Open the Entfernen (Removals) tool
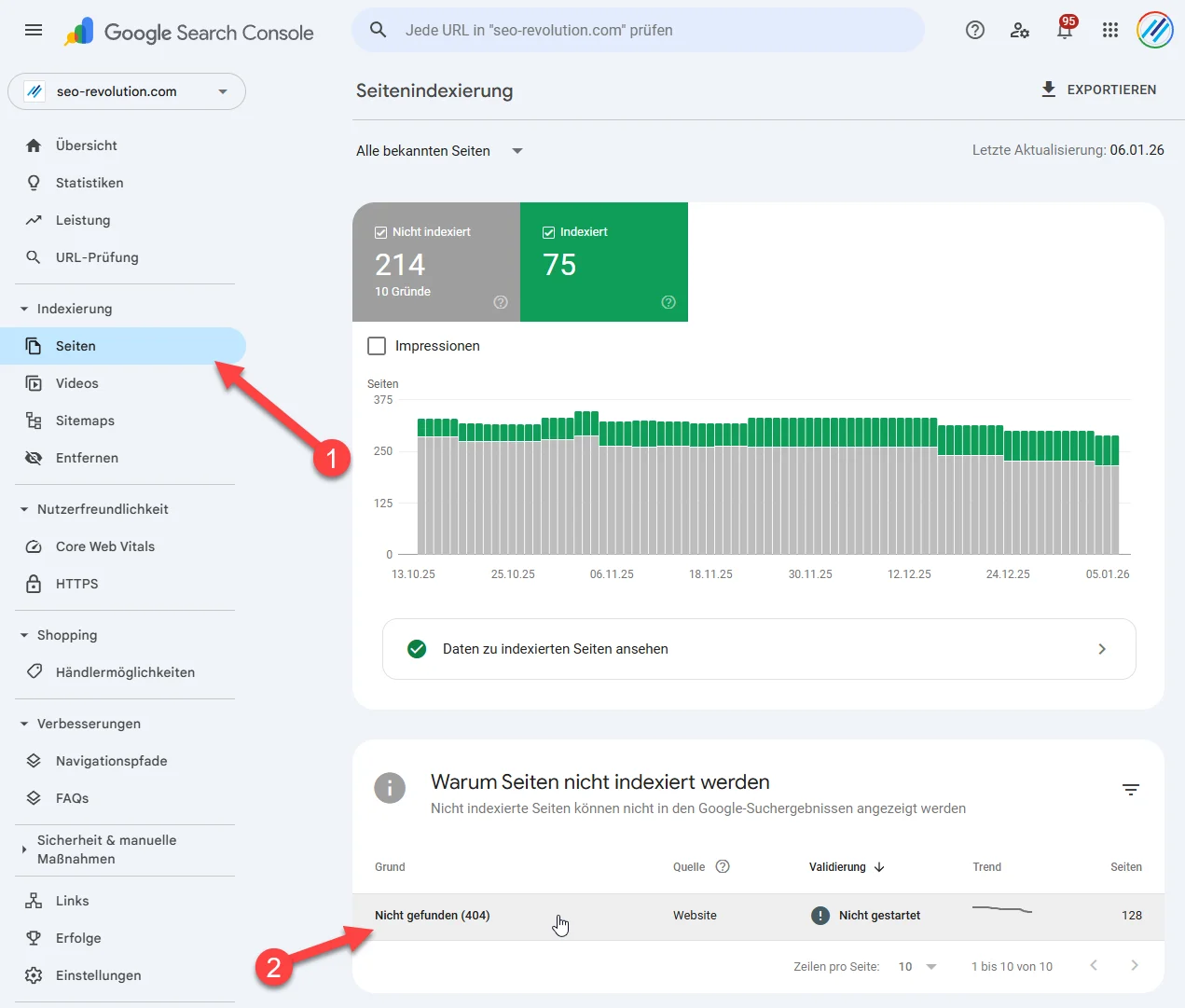Viewport: 1185px width, 1008px height. coord(88,458)
